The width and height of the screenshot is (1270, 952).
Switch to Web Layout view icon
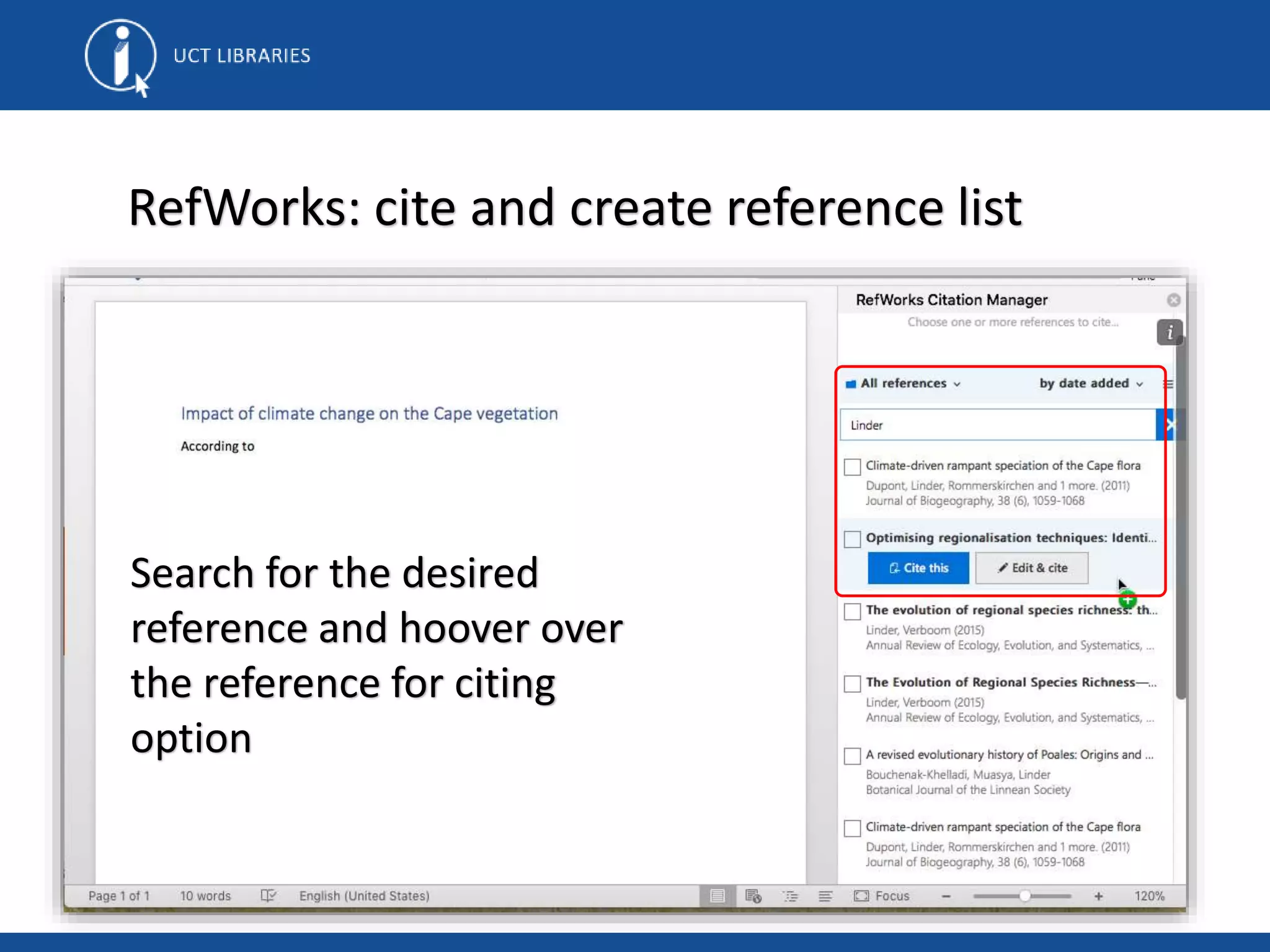753,896
